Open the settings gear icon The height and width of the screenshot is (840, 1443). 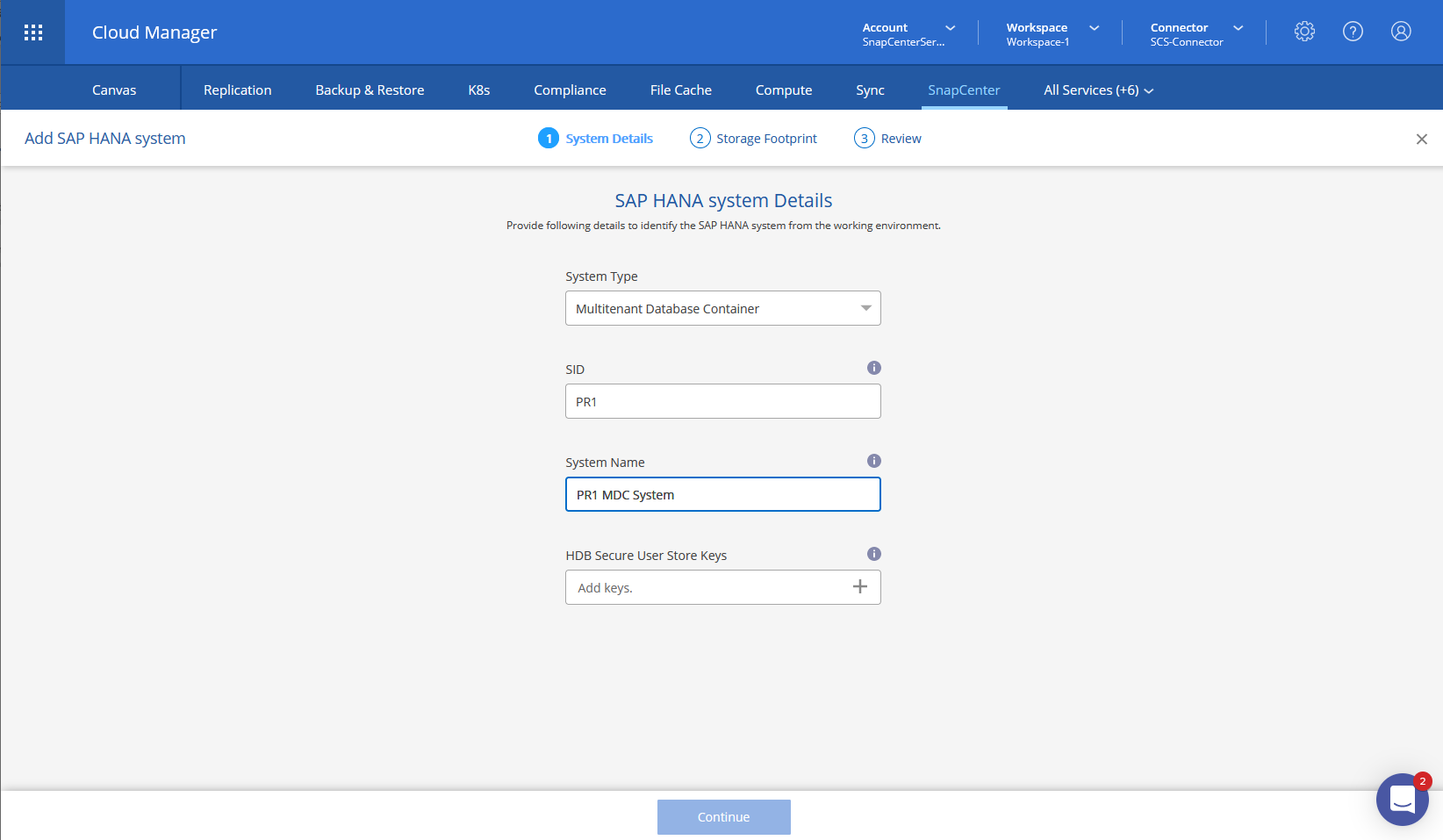(1304, 32)
